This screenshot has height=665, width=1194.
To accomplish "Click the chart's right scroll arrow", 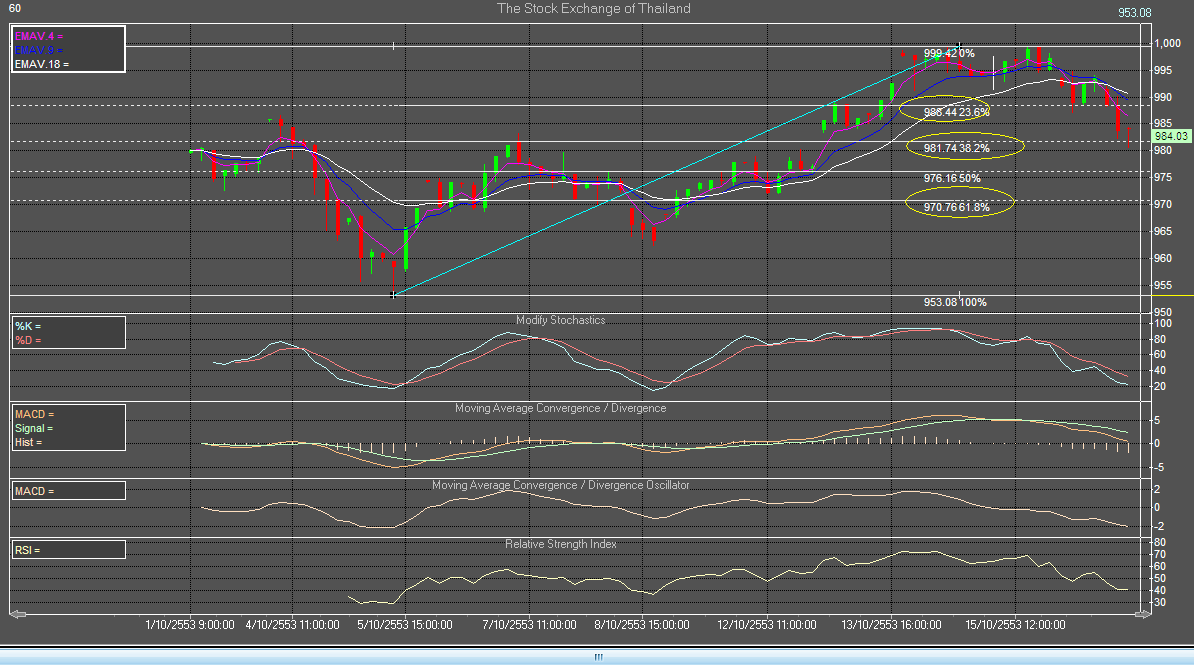I will [1142, 613].
